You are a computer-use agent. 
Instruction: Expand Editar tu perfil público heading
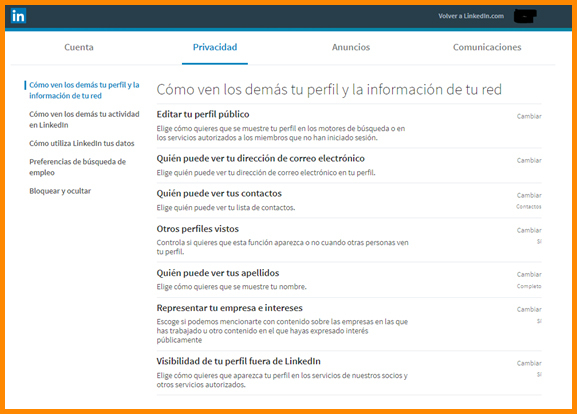pos(203,114)
